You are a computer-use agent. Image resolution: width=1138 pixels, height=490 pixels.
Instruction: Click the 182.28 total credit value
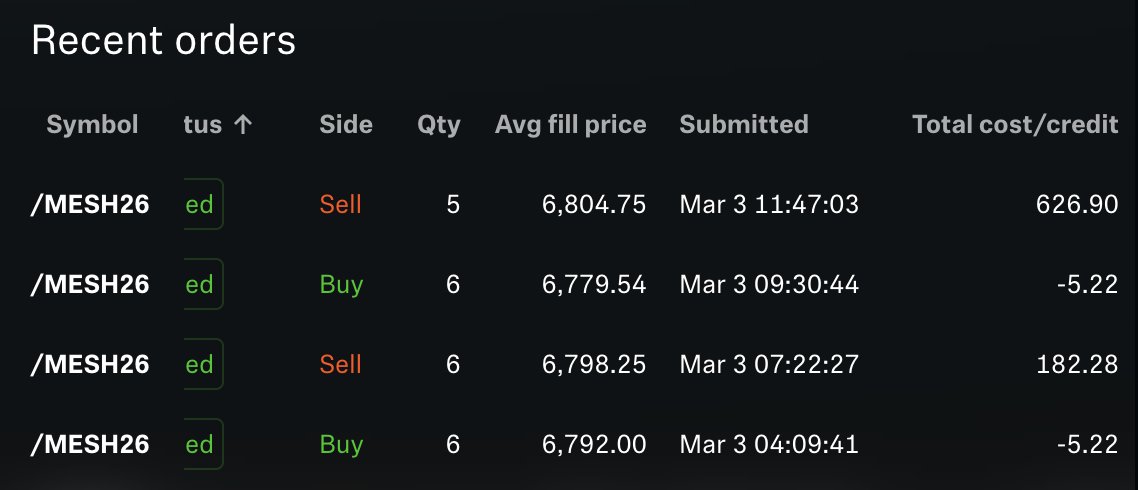[1077, 364]
